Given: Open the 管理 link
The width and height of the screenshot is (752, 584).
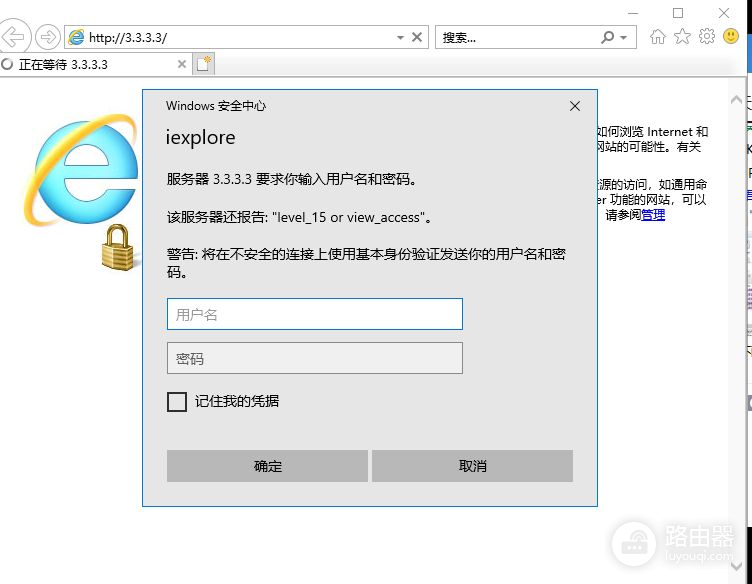Looking at the screenshot, I should pyautogui.click(x=653, y=214).
